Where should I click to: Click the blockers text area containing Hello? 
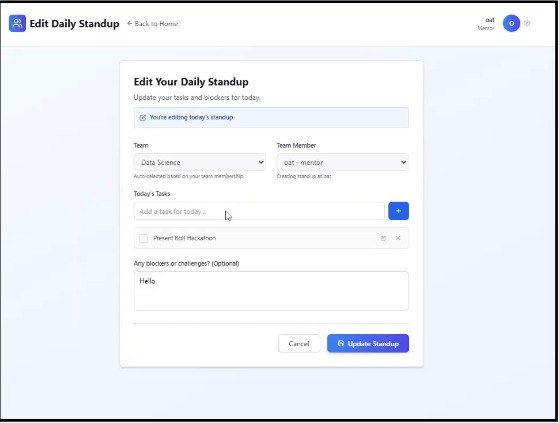click(271, 291)
